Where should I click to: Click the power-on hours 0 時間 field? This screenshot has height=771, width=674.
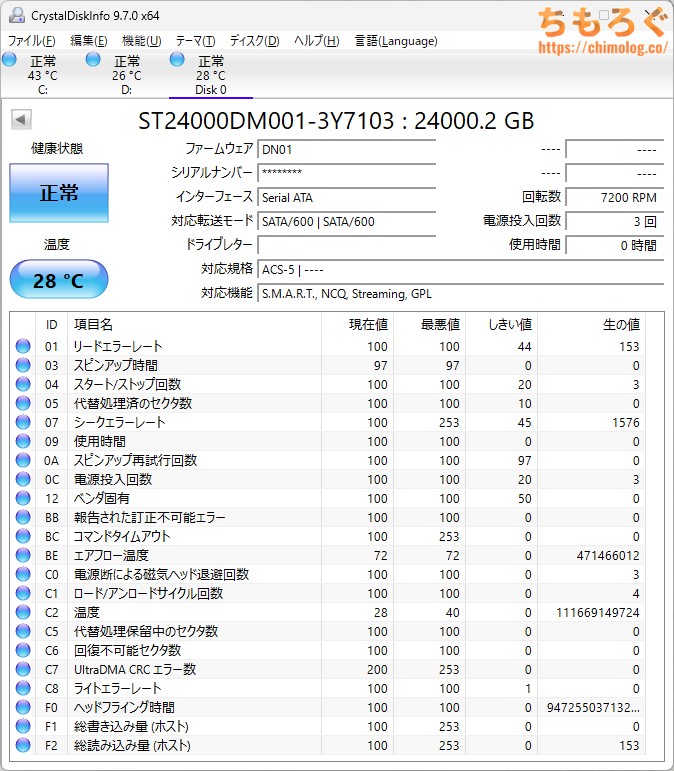pos(615,245)
